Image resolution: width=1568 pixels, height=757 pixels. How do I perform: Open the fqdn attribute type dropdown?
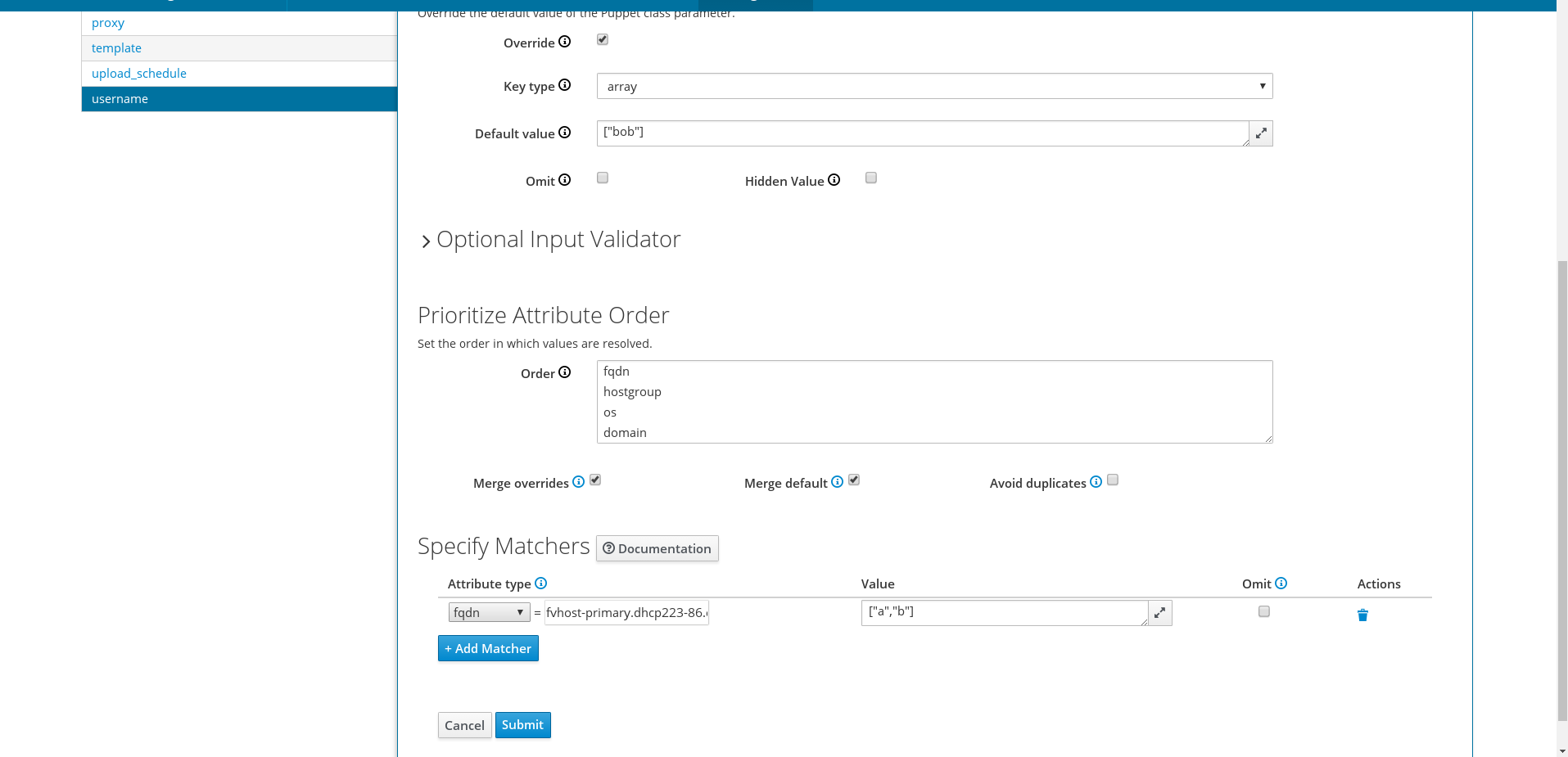[489, 612]
